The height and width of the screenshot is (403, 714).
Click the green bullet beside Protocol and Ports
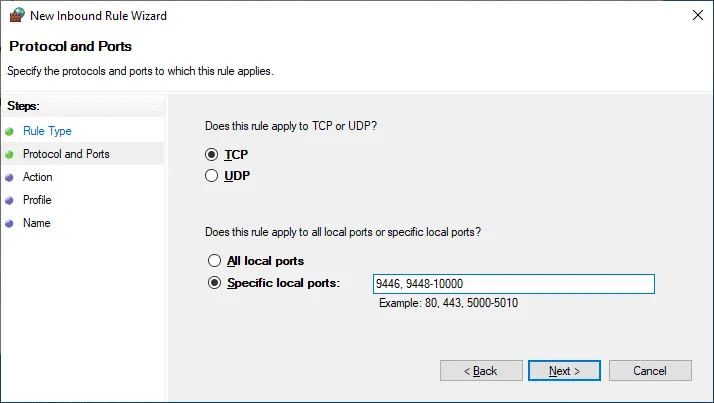[10, 154]
